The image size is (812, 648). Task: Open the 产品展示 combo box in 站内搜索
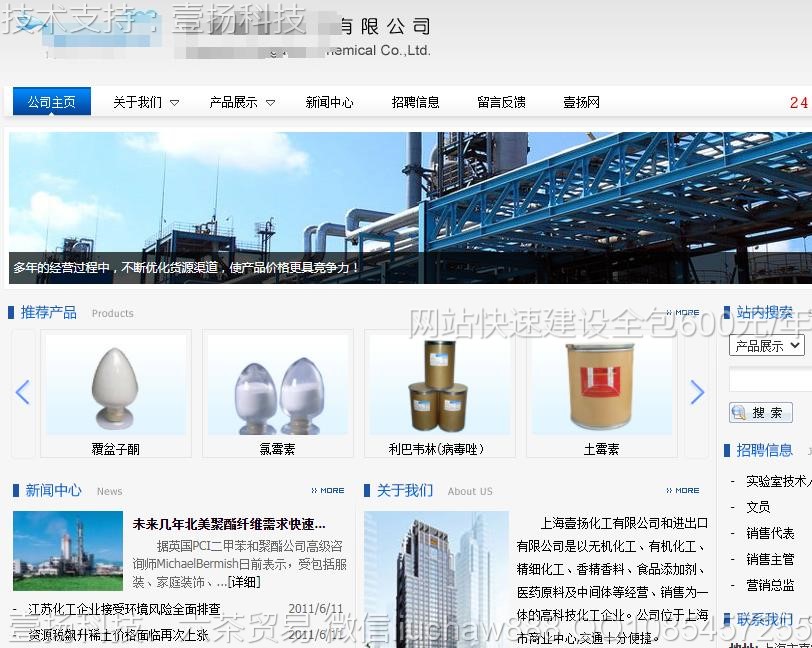(x=766, y=346)
